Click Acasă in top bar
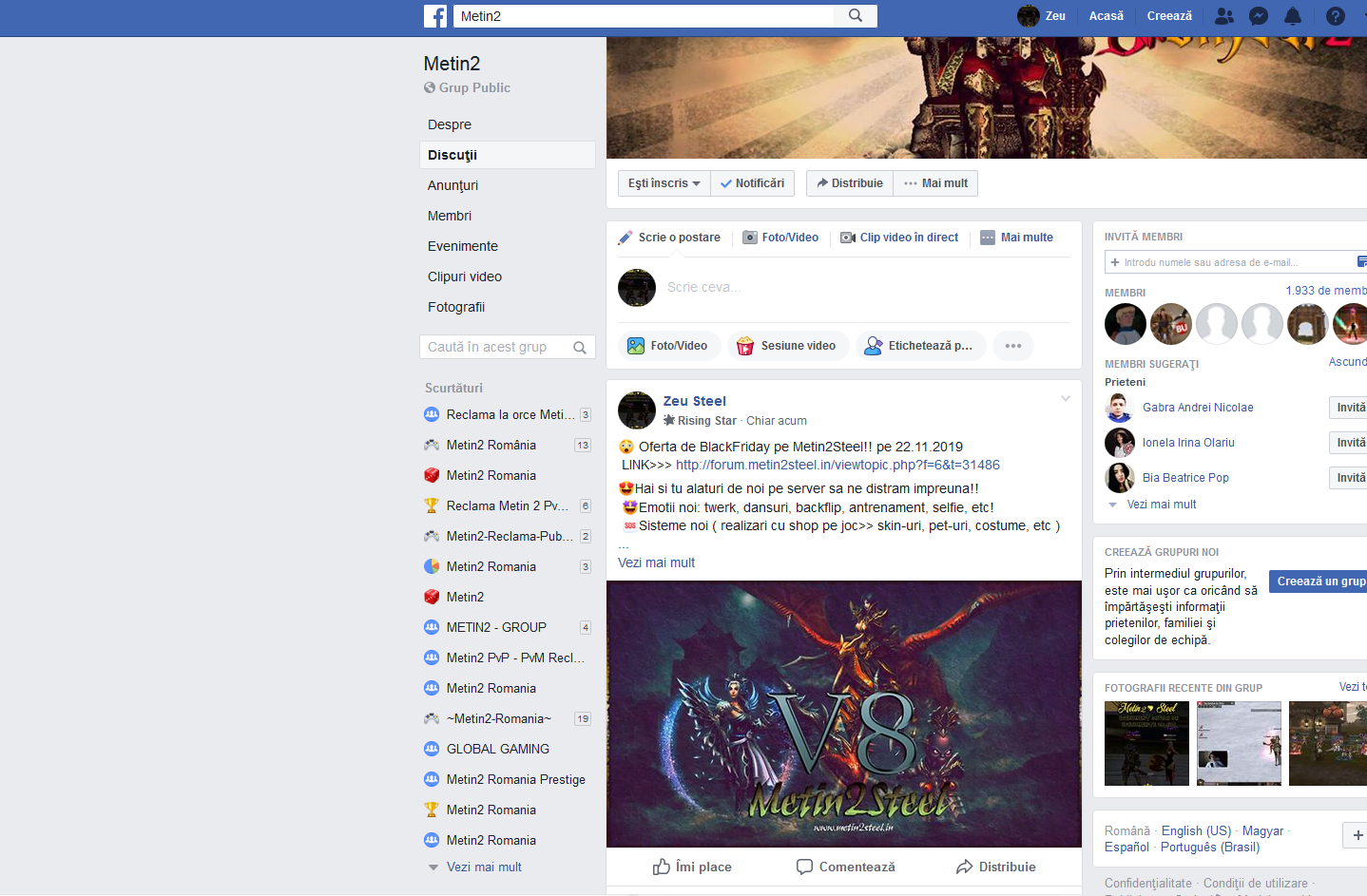Image resolution: width=1367 pixels, height=896 pixels. click(1107, 16)
